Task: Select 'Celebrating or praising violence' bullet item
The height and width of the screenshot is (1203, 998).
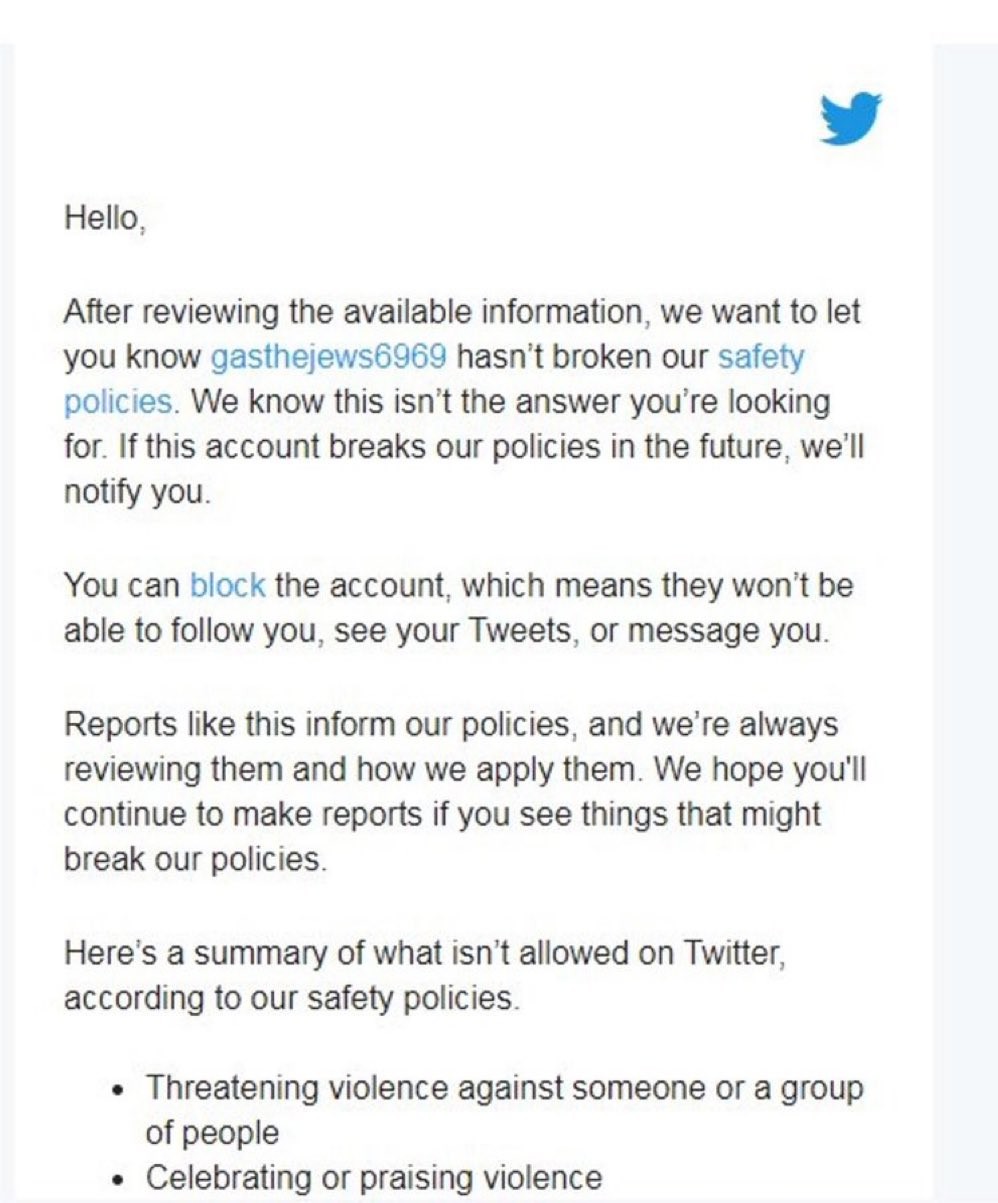Action: point(374,1179)
